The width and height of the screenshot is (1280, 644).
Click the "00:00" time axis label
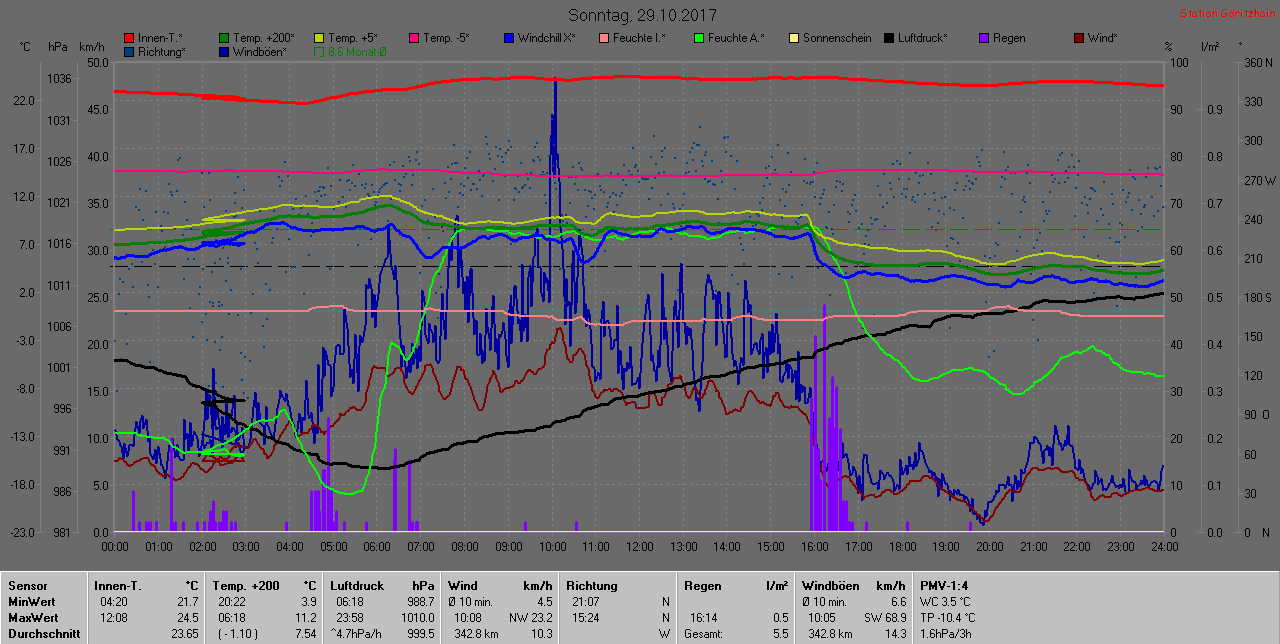click(115, 547)
